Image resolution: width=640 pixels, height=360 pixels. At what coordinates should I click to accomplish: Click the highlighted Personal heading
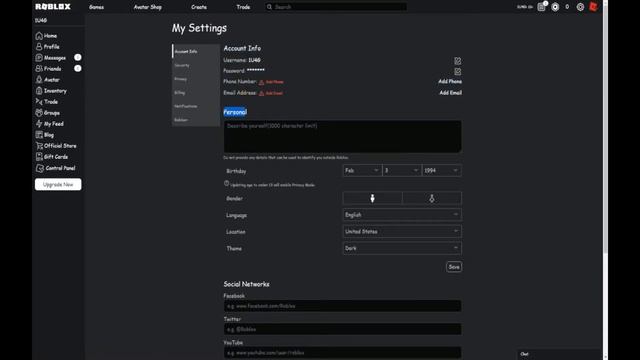click(x=235, y=112)
